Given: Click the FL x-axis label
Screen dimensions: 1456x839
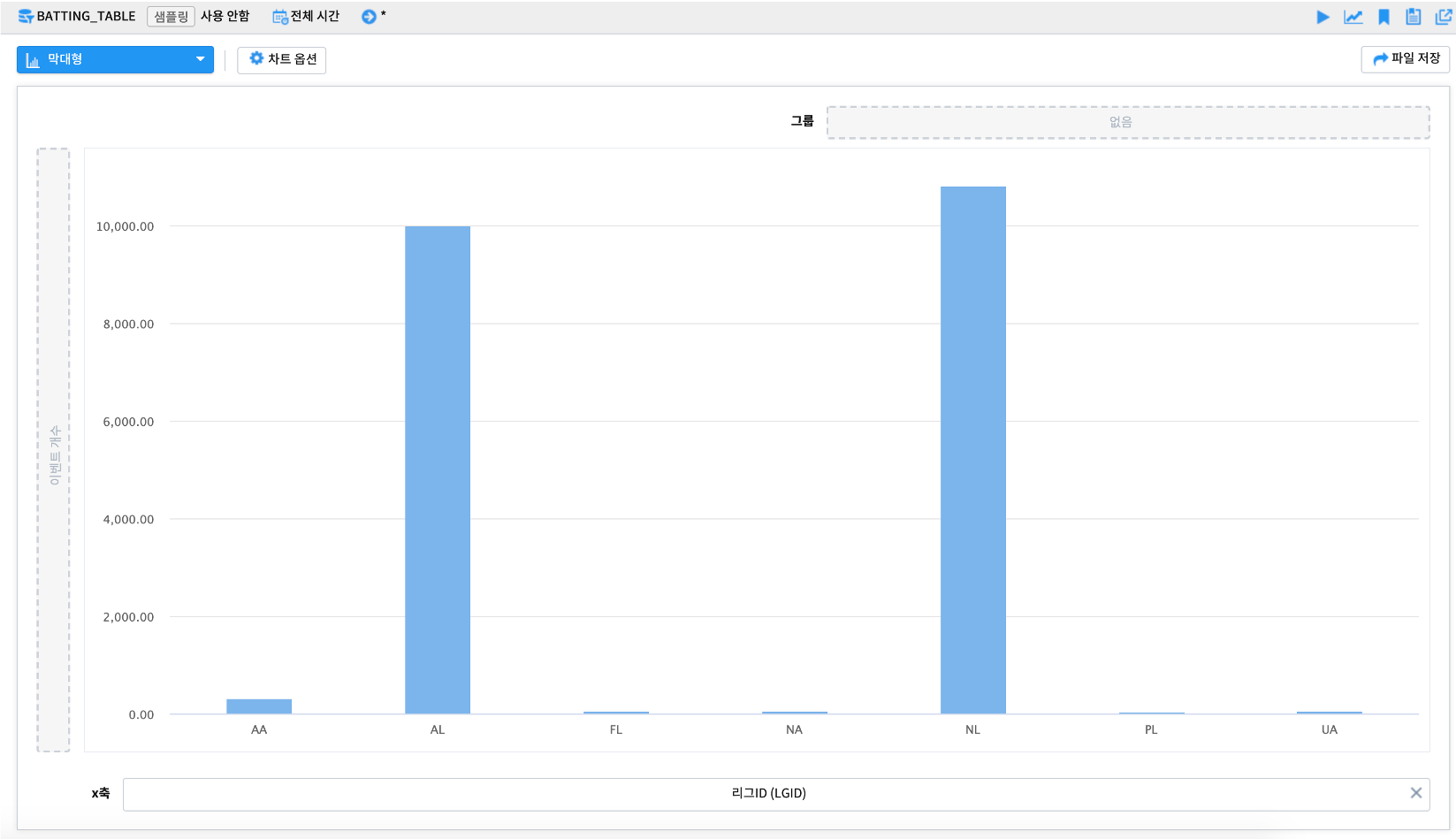Looking at the screenshot, I should (x=616, y=730).
